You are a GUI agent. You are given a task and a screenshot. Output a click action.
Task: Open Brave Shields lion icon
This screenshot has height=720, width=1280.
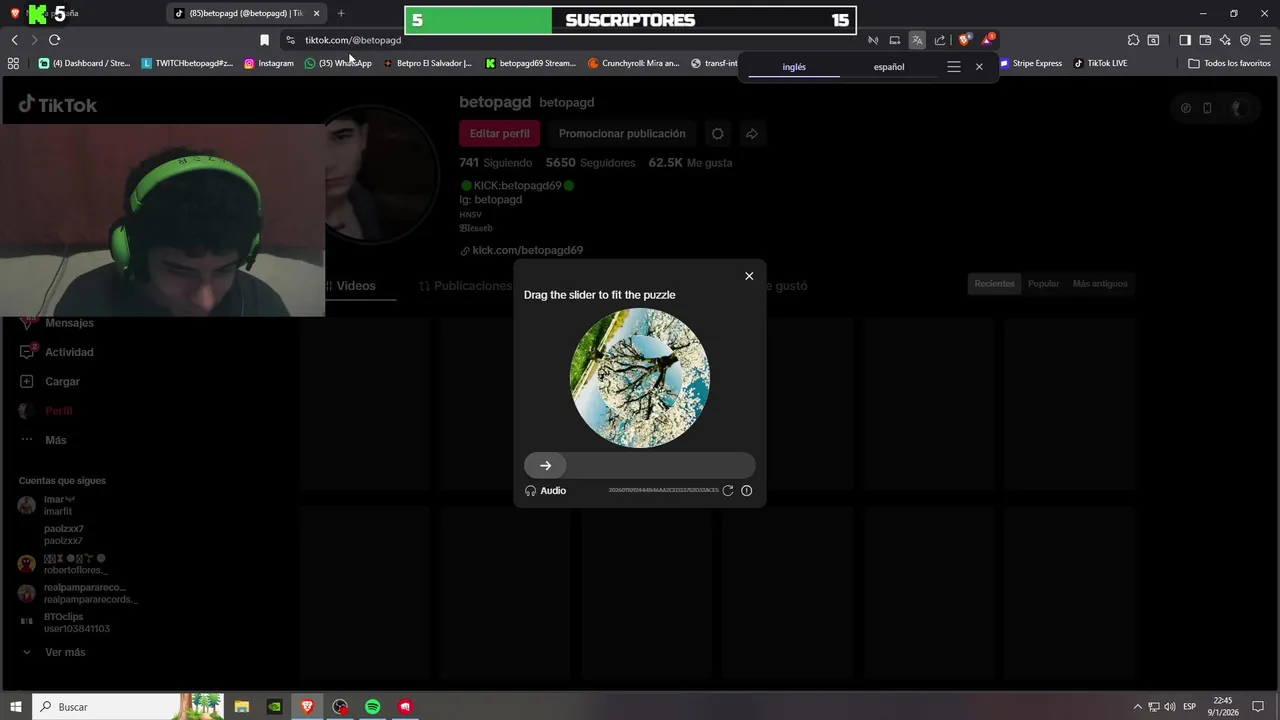point(964,40)
